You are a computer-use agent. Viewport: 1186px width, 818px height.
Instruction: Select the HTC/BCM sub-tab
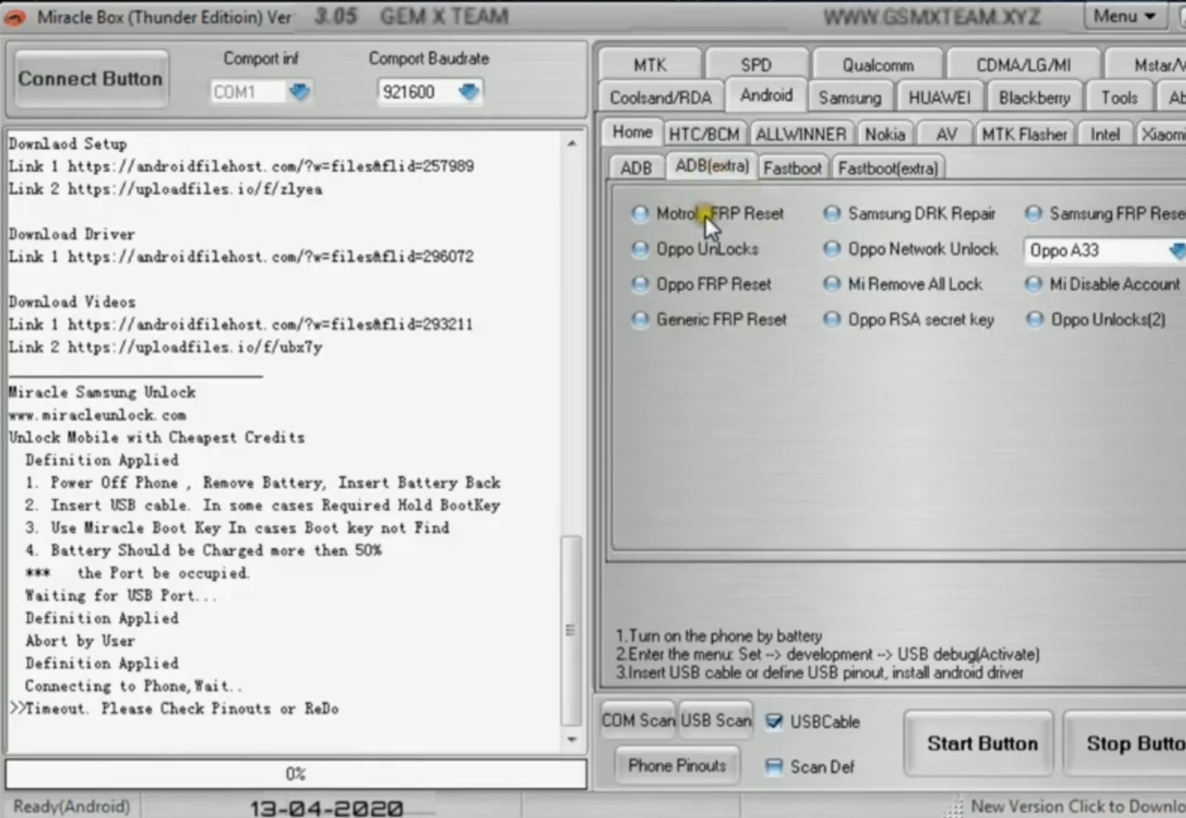coord(703,135)
